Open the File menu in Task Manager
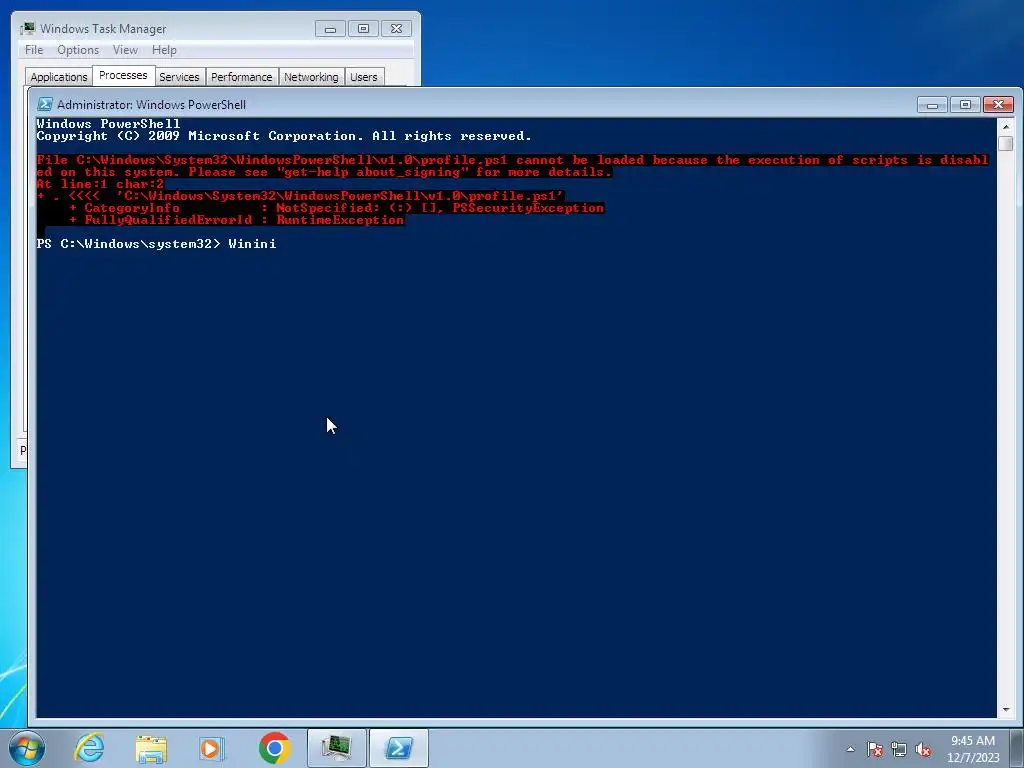Screen dimensions: 1024x768 pos(34,50)
